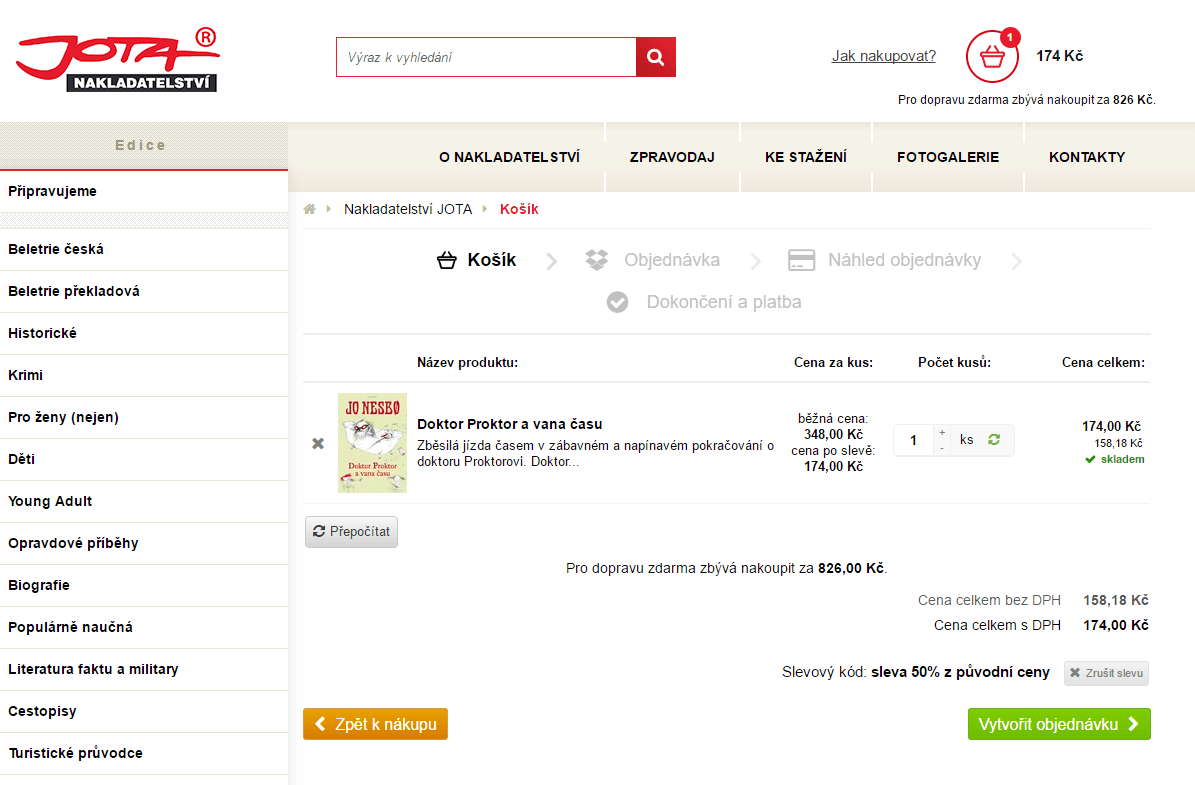Open Populárně naučná sidebar category
1195x785 pixels.
[x=144, y=627]
